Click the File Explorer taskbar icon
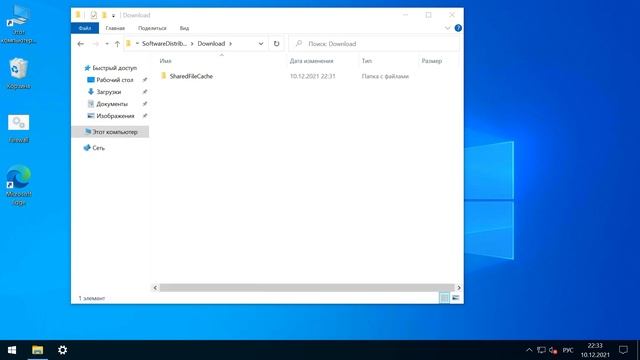Image resolution: width=640 pixels, height=360 pixels. [38, 350]
